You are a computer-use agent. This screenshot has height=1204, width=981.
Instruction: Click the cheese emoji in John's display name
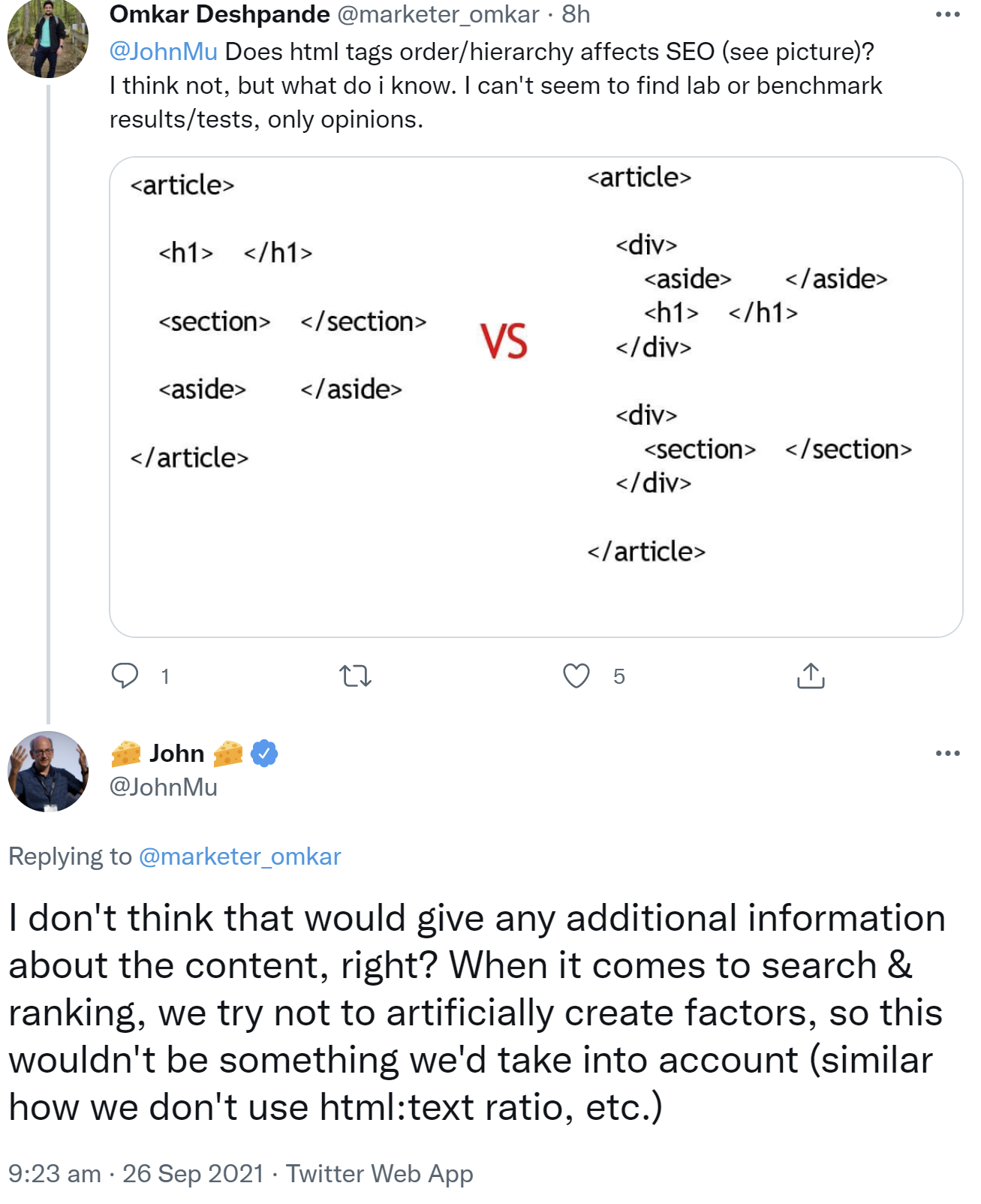coord(125,753)
